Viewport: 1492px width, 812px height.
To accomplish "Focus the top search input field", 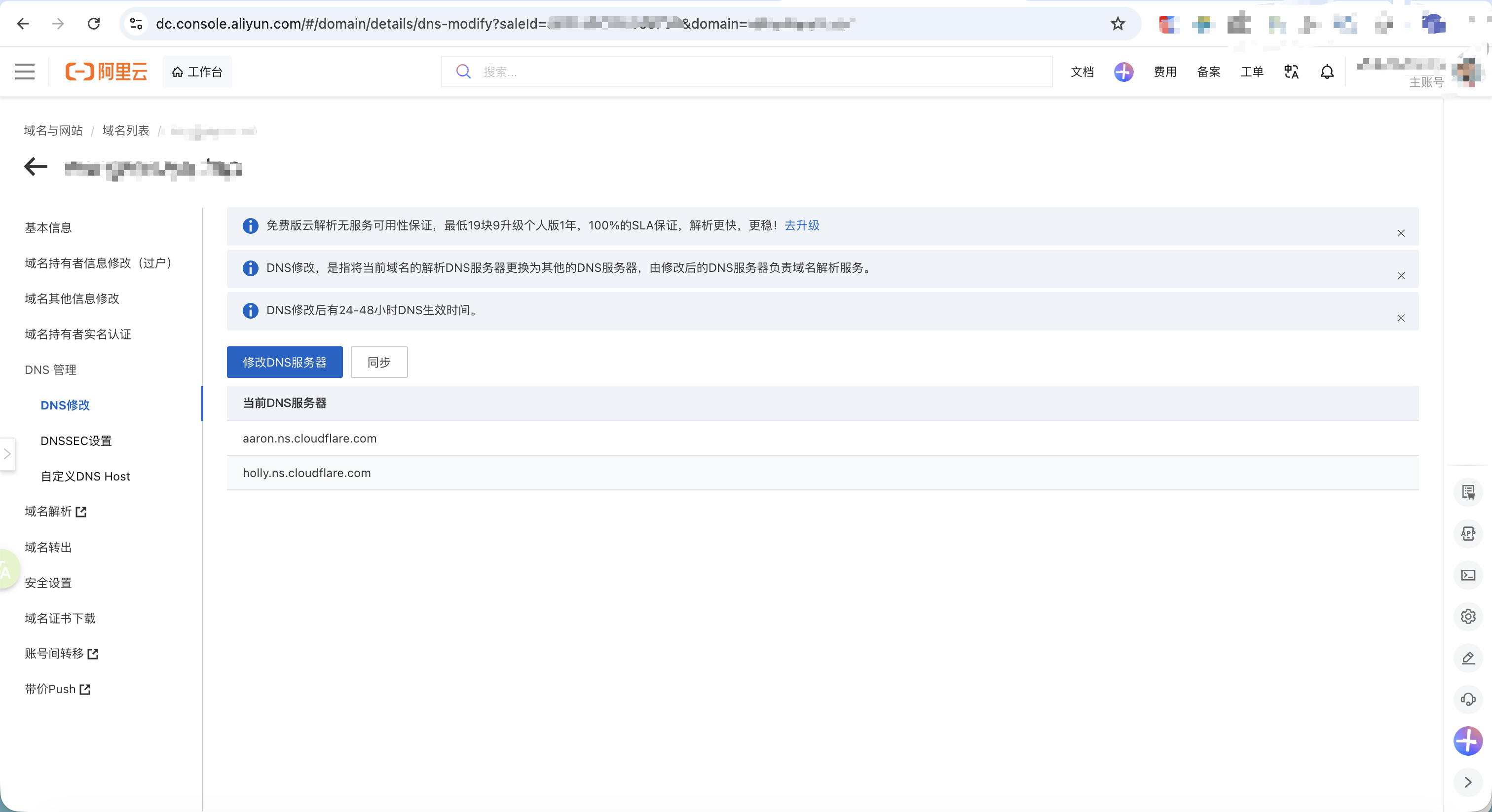I will tap(746, 72).
